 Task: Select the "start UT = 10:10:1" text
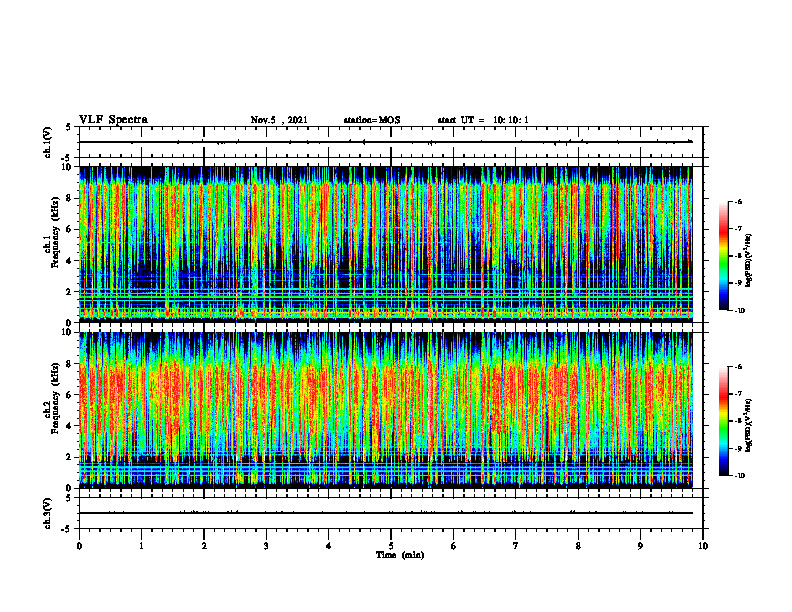click(x=483, y=120)
